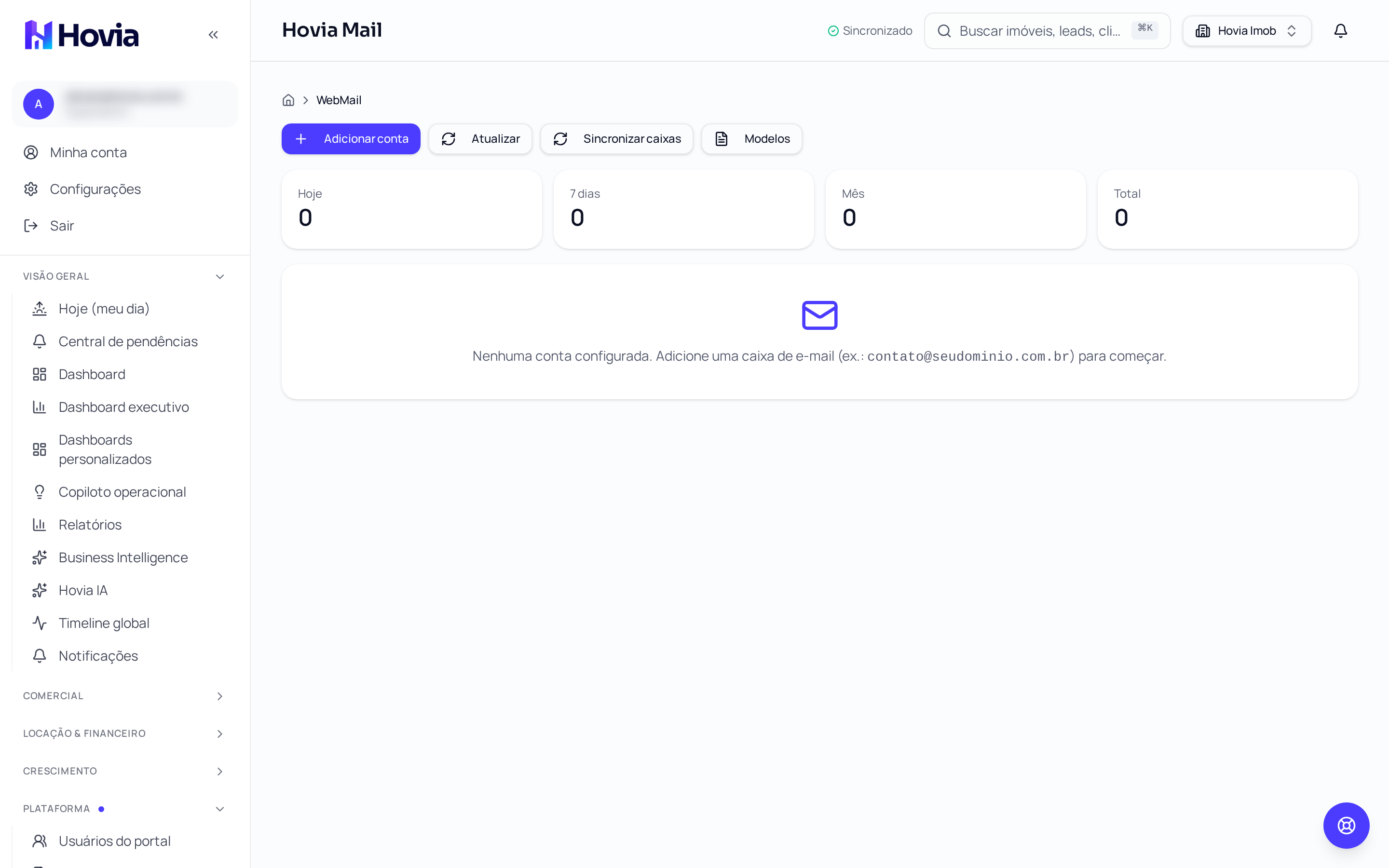Click the Atualizar button

tap(480, 139)
